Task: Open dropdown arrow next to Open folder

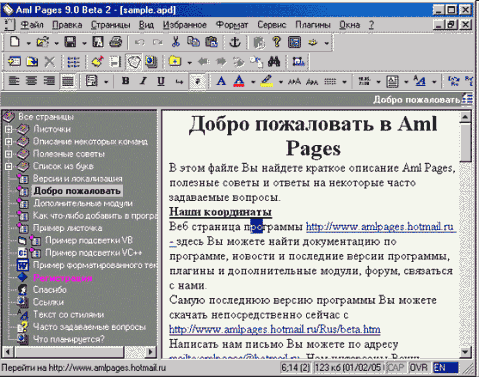Action: tap(56, 43)
